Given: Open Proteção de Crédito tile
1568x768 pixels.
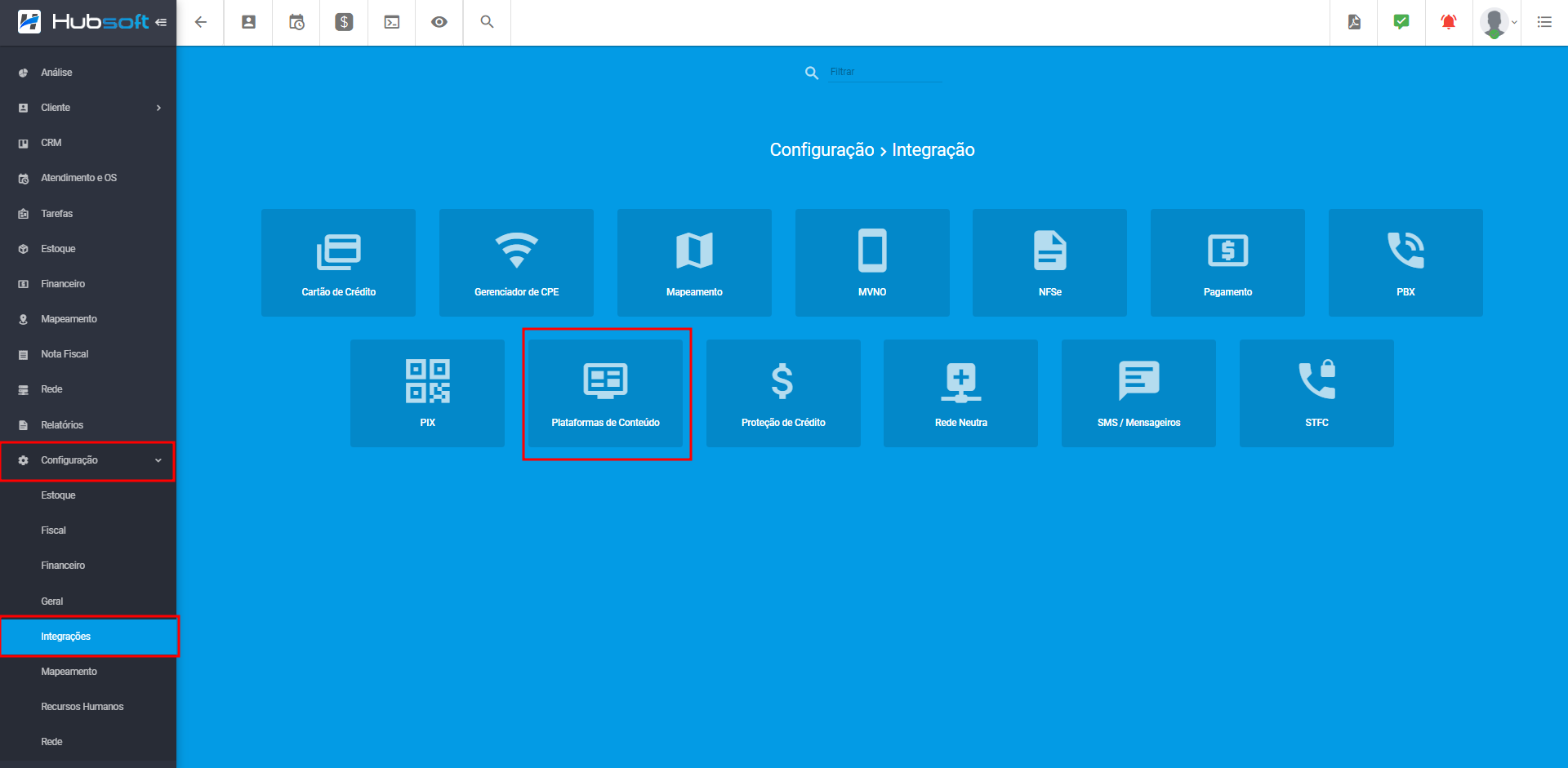Looking at the screenshot, I should pos(783,393).
